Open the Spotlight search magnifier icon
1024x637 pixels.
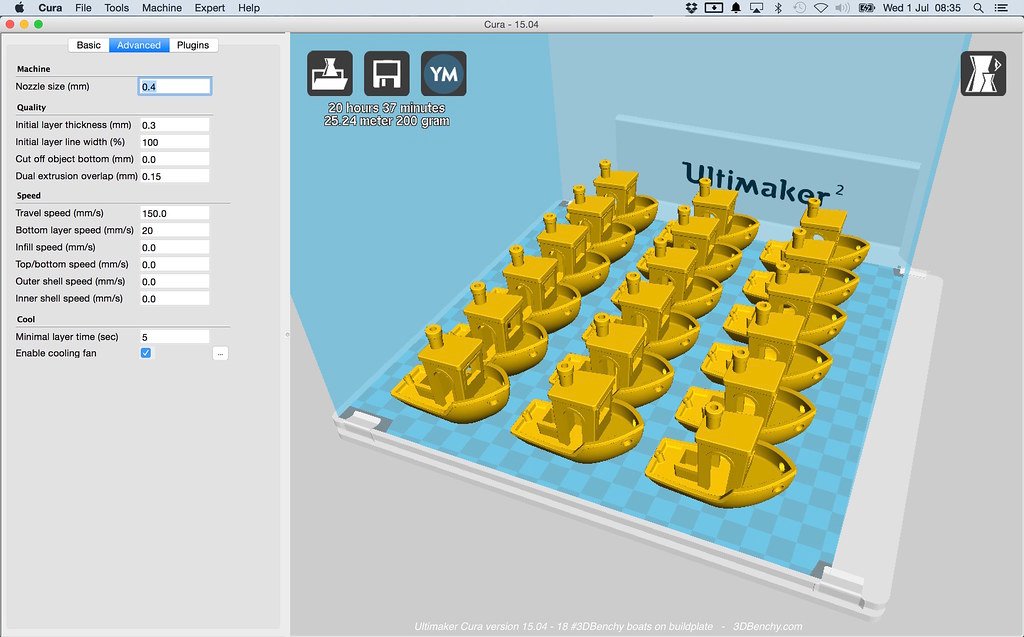[x=977, y=8]
